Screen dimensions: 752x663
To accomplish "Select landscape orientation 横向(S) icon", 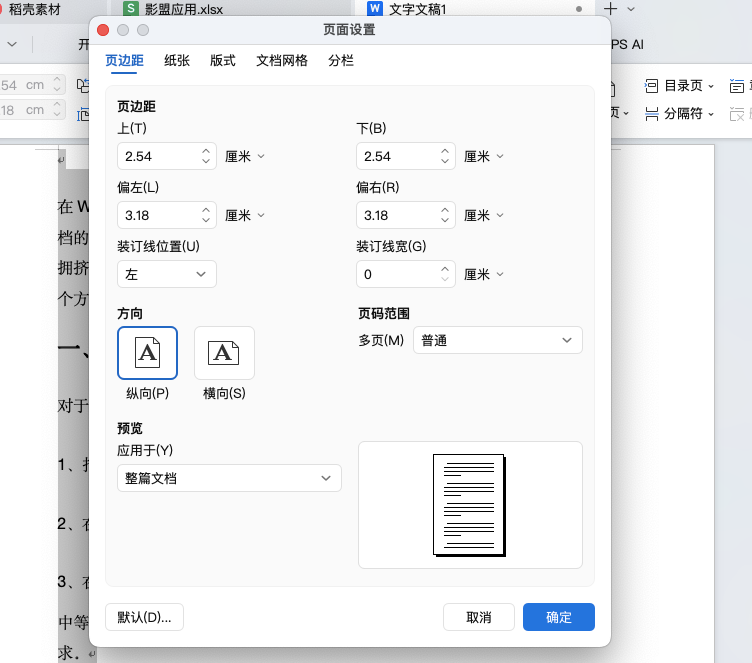I will coord(224,353).
